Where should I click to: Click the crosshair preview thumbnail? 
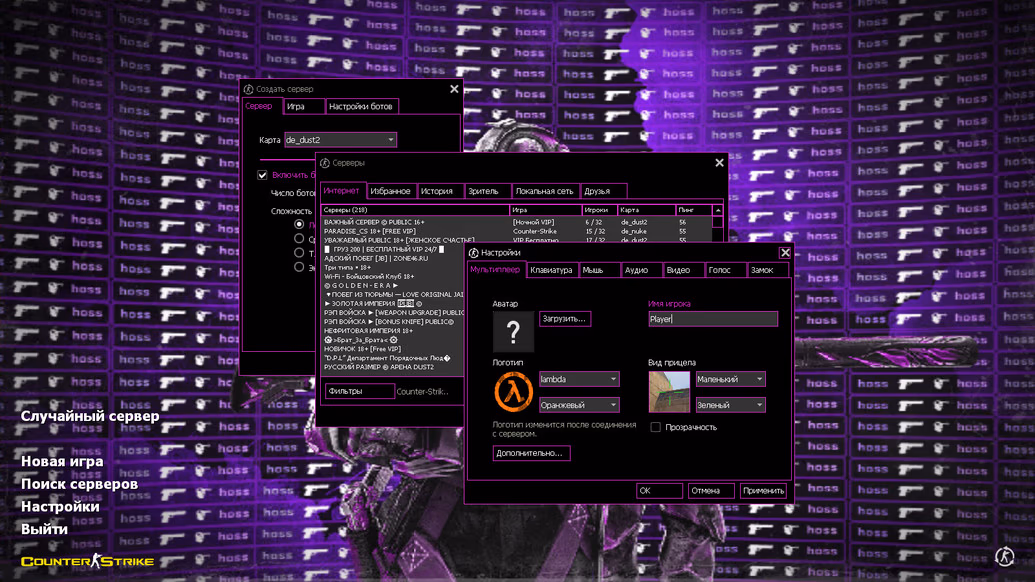point(669,391)
